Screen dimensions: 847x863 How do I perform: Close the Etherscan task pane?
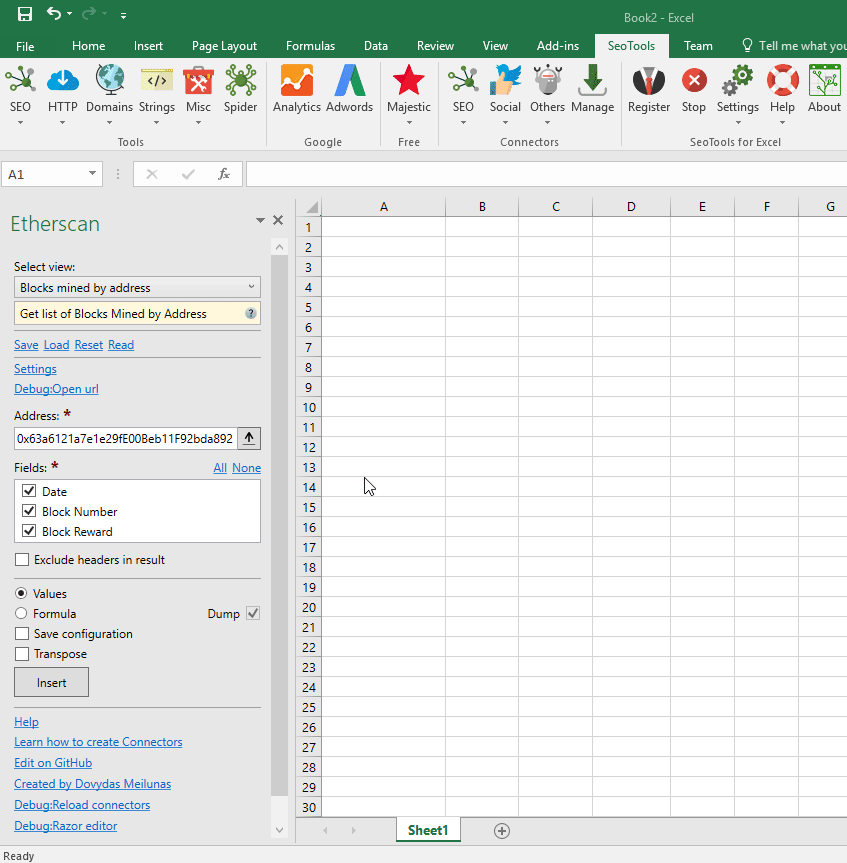click(278, 220)
